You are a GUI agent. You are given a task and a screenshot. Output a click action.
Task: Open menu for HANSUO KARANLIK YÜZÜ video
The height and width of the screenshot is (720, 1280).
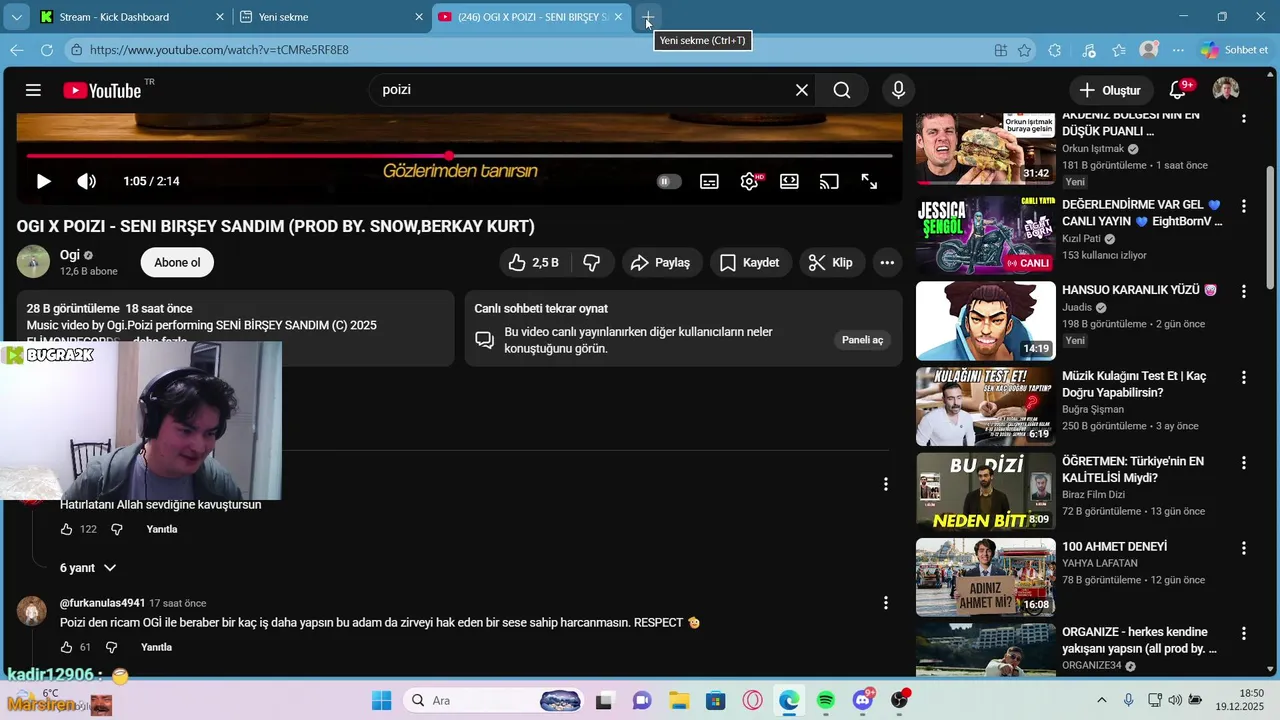pos(1244,292)
